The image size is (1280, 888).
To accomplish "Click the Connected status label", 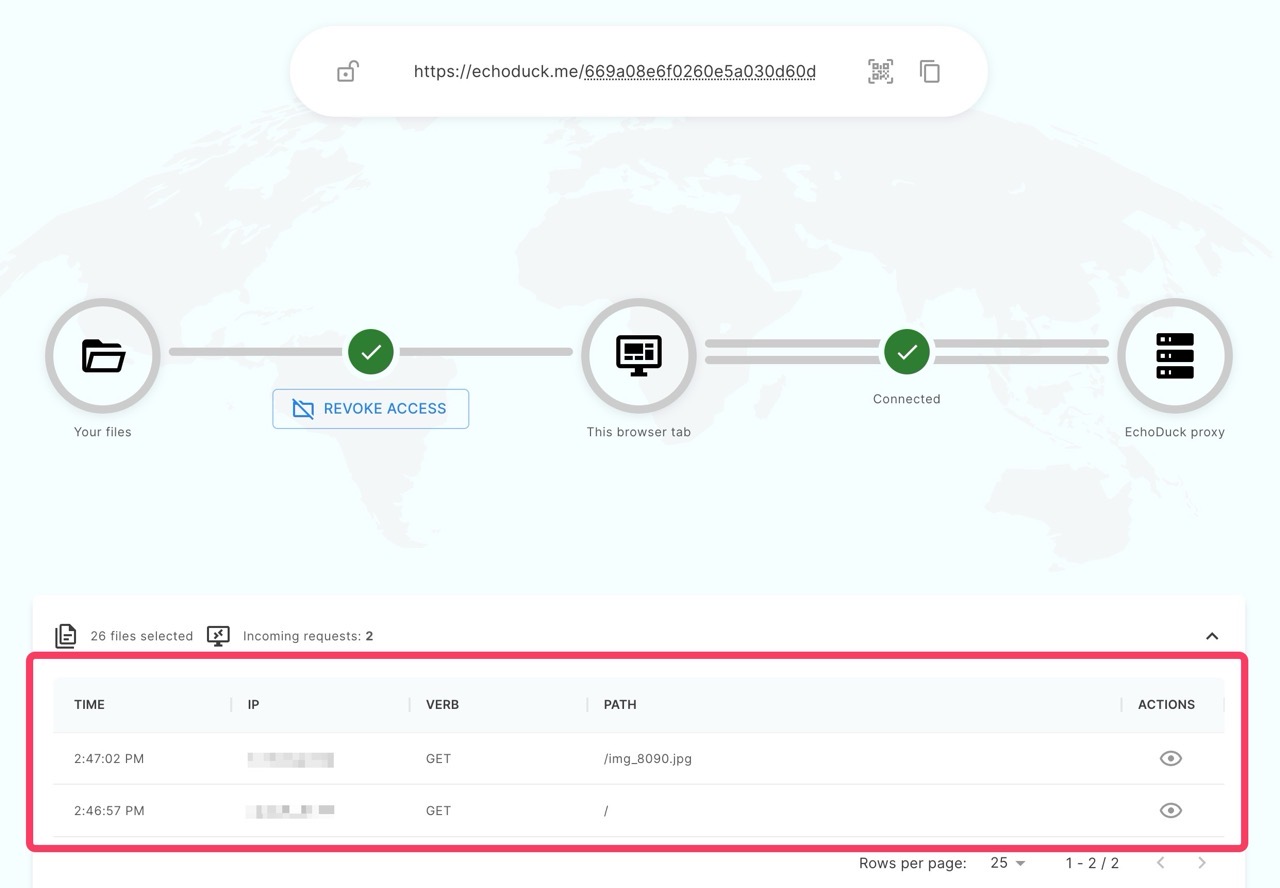I will [907, 399].
